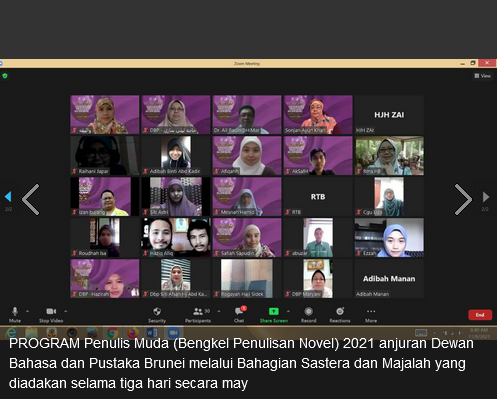Select the Adibah Manan participant tile
This screenshot has width=498, height=399.
pyautogui.click(x=389, y=278)
